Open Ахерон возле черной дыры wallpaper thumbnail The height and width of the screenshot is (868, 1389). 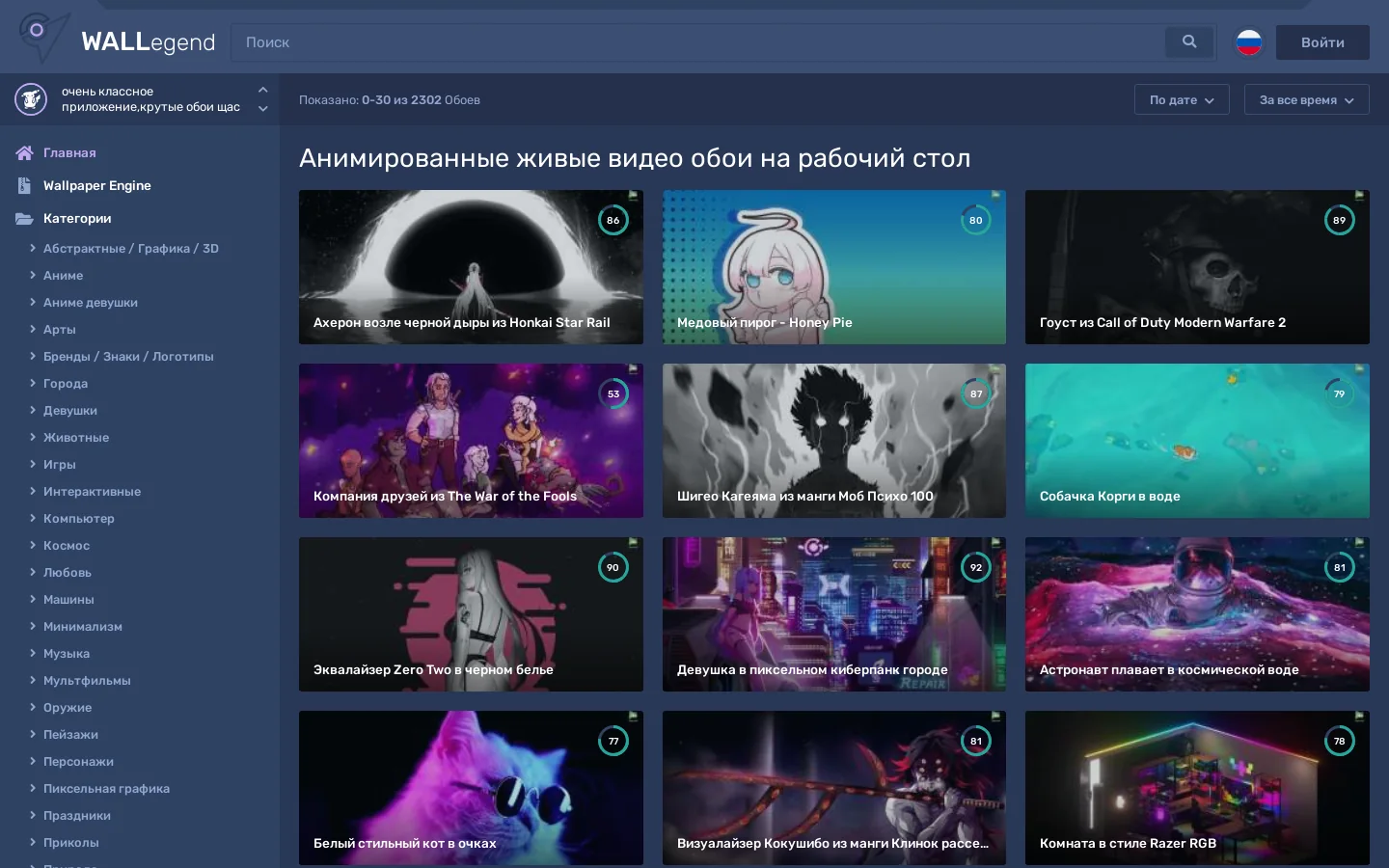point(471,267)
